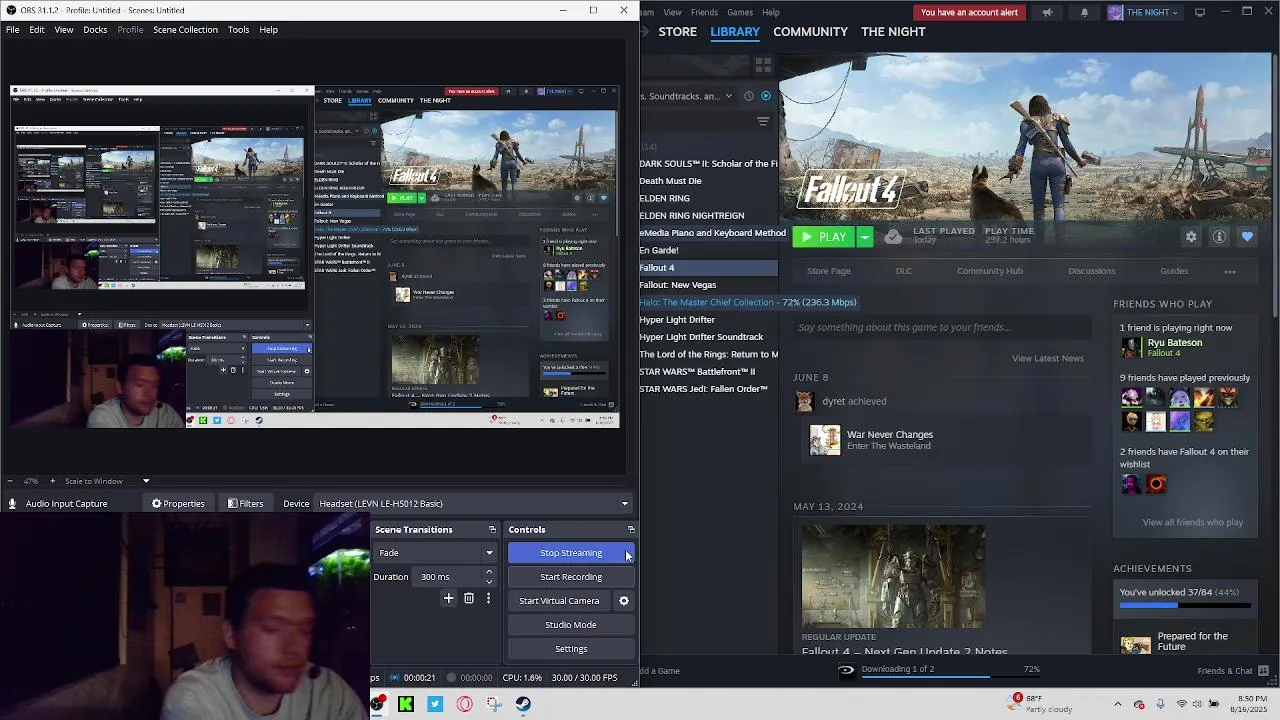This screenshot has height=720, width=1280.
Task: Increase transition duration stepper arrow
Action: 489,572
